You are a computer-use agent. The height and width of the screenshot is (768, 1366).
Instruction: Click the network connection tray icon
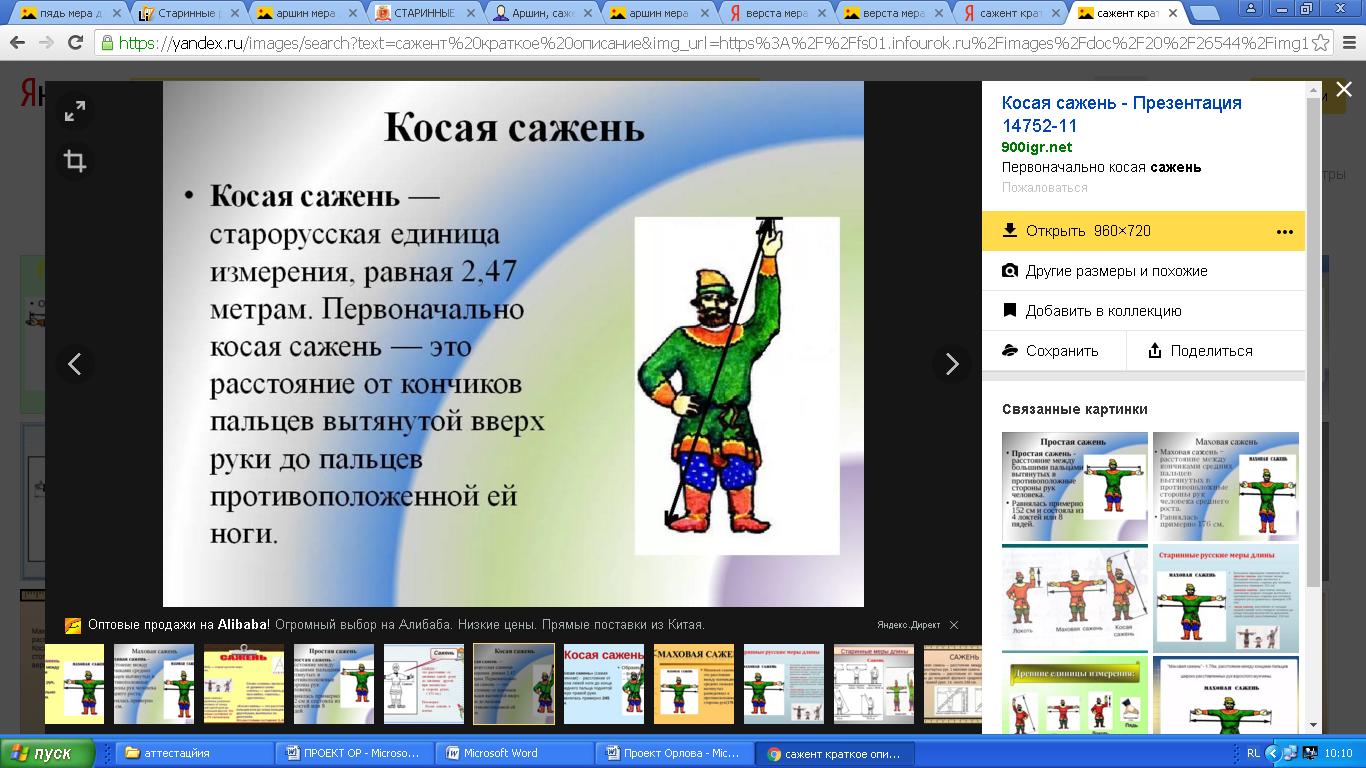1291,753
